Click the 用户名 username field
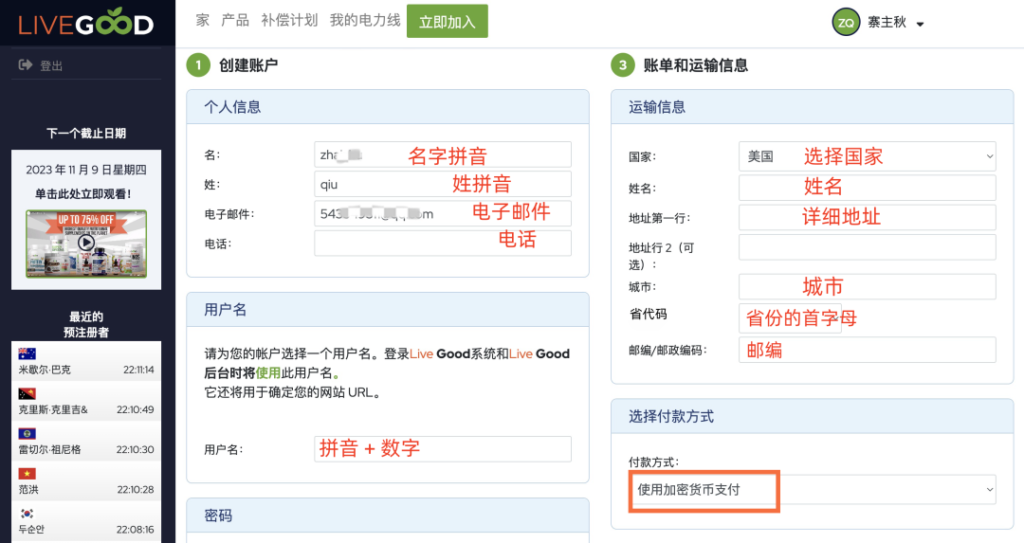The width and height of the screenshot is (1024, 543). pyautogui.click(x=443, y=449)
